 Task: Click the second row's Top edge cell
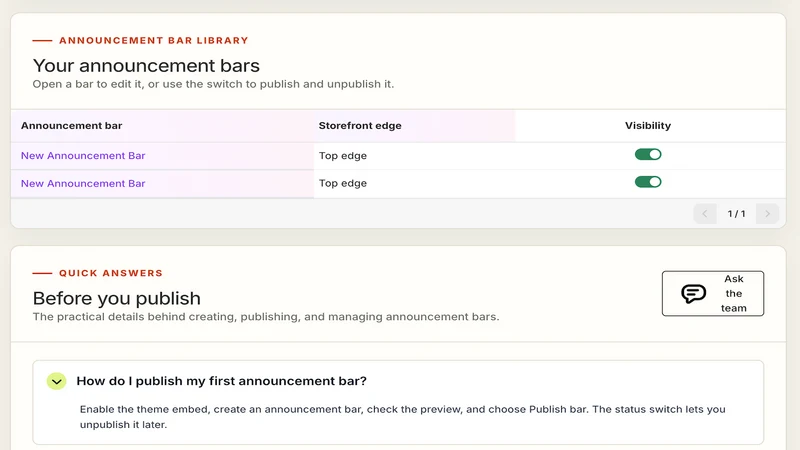pyautogui.click(x=343, y=183)
